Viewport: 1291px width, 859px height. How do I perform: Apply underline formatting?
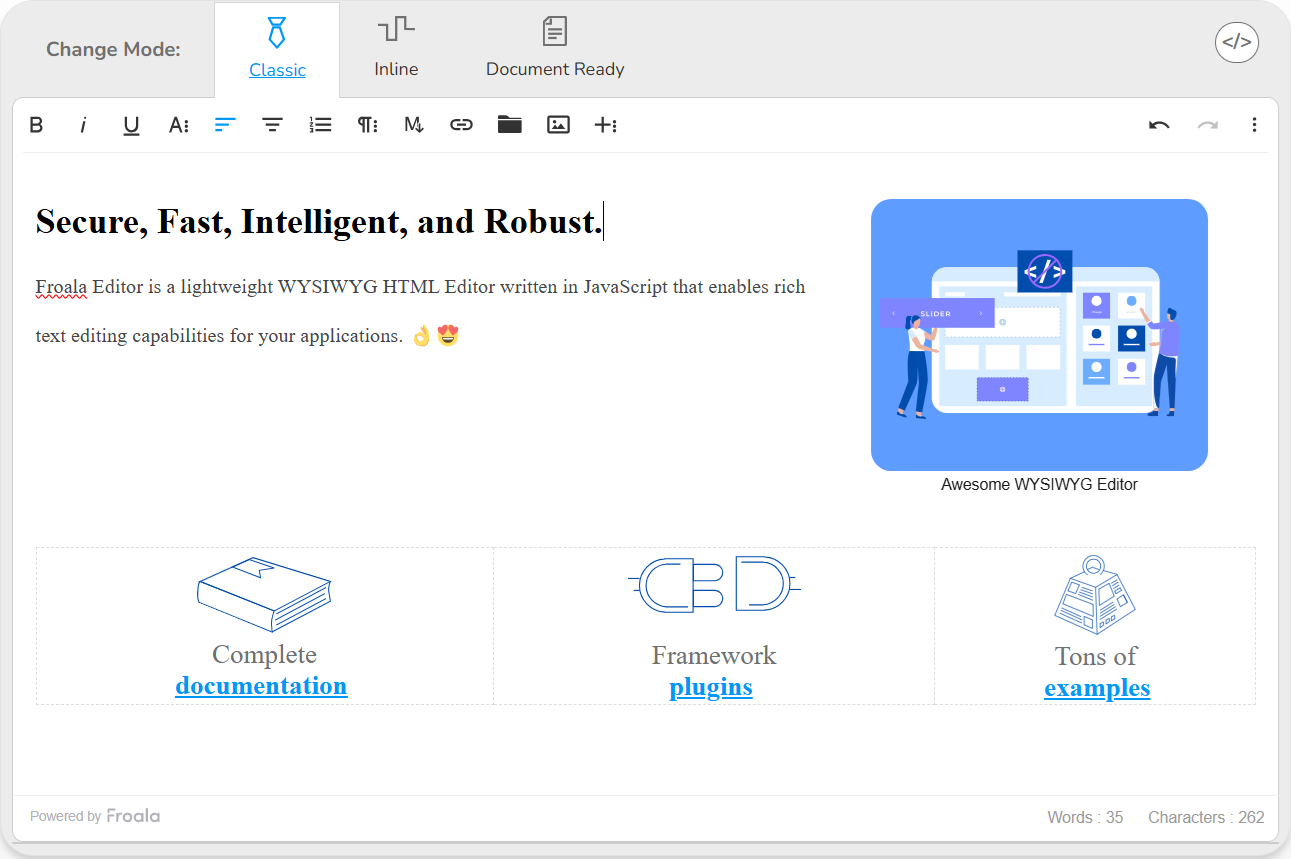tap(131, 124)
